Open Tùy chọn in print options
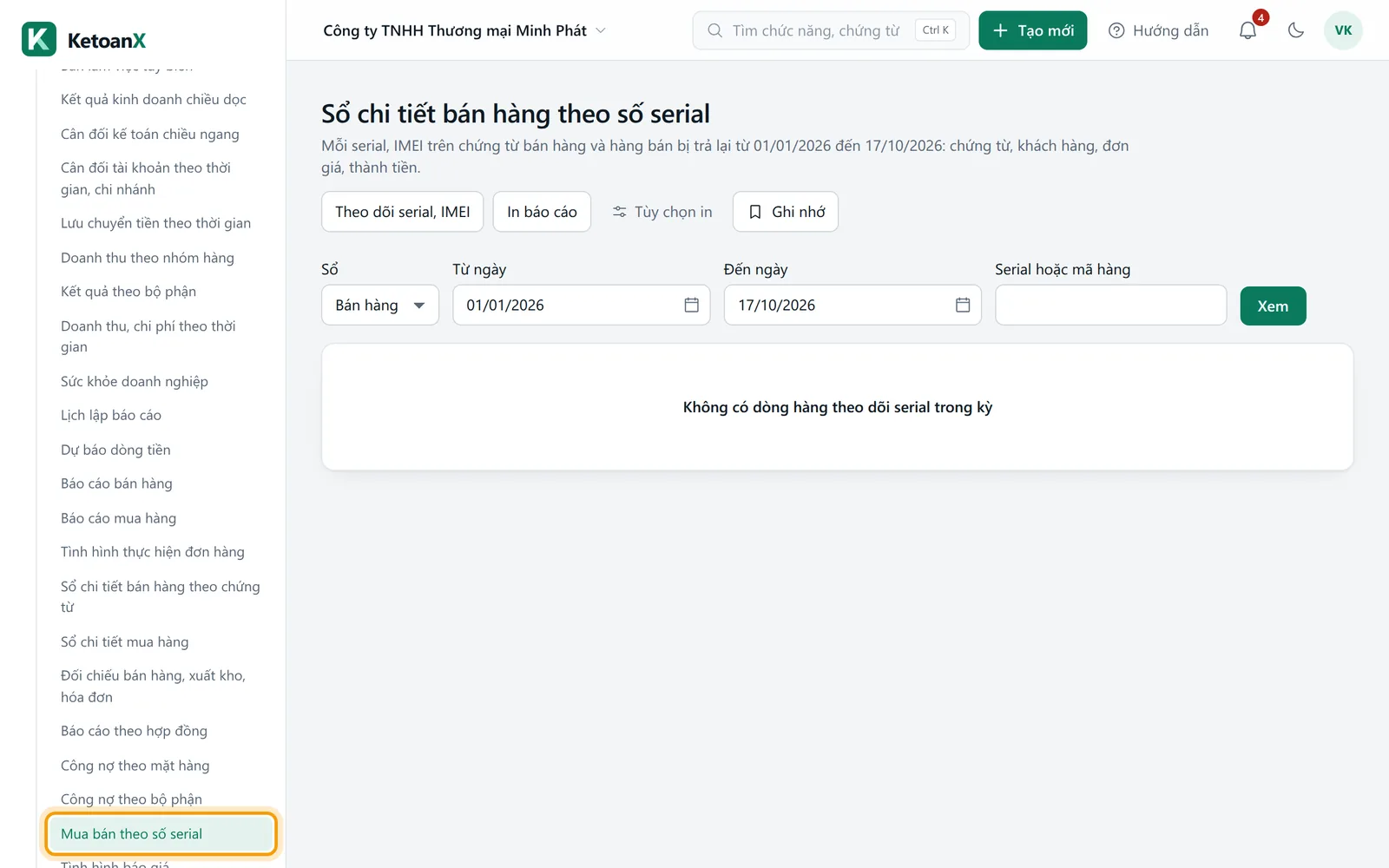Image resolution: width=1389 pixels, height=868 pixels. 662,212
